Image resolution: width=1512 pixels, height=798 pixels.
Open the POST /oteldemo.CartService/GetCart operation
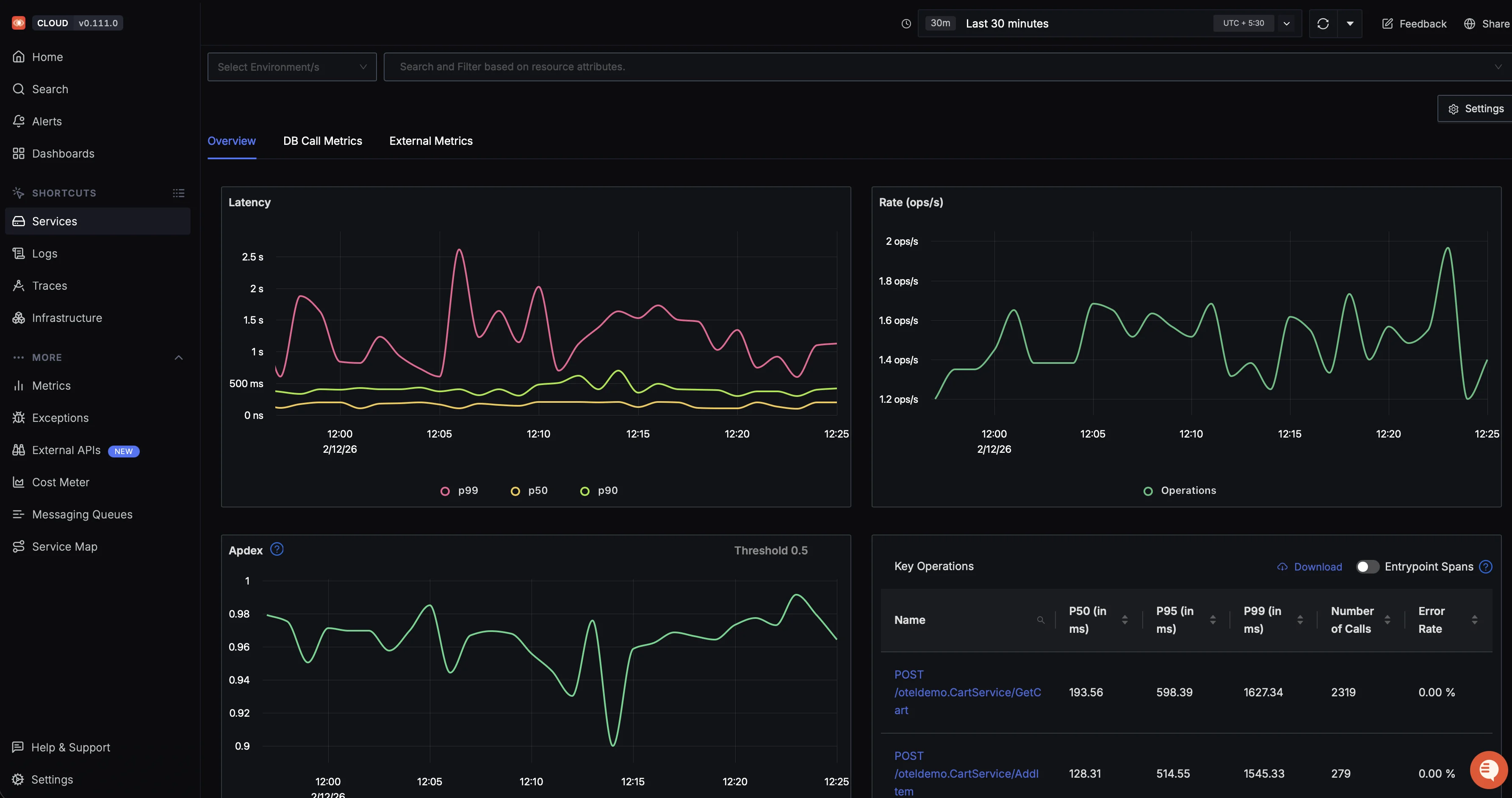(x=968, y=692)
